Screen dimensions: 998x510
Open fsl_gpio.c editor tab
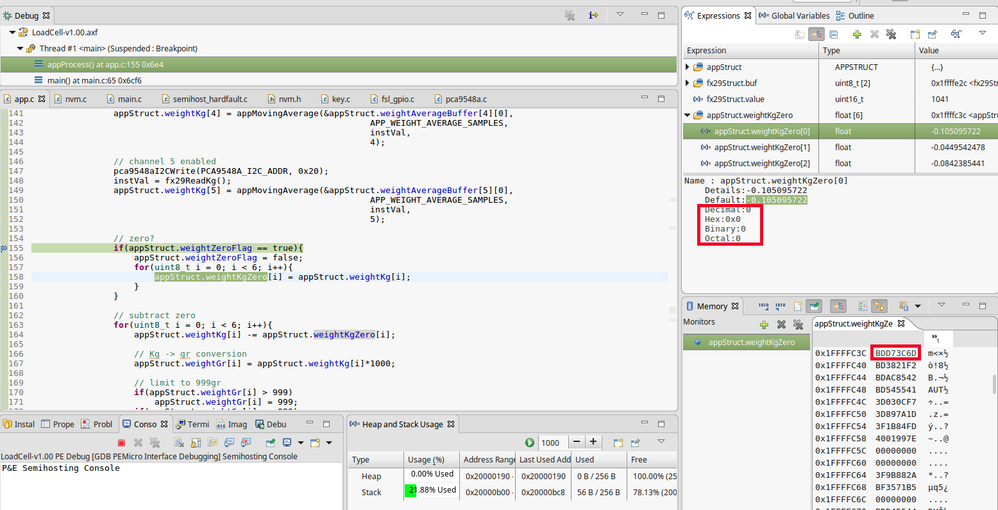pos(391,99)
